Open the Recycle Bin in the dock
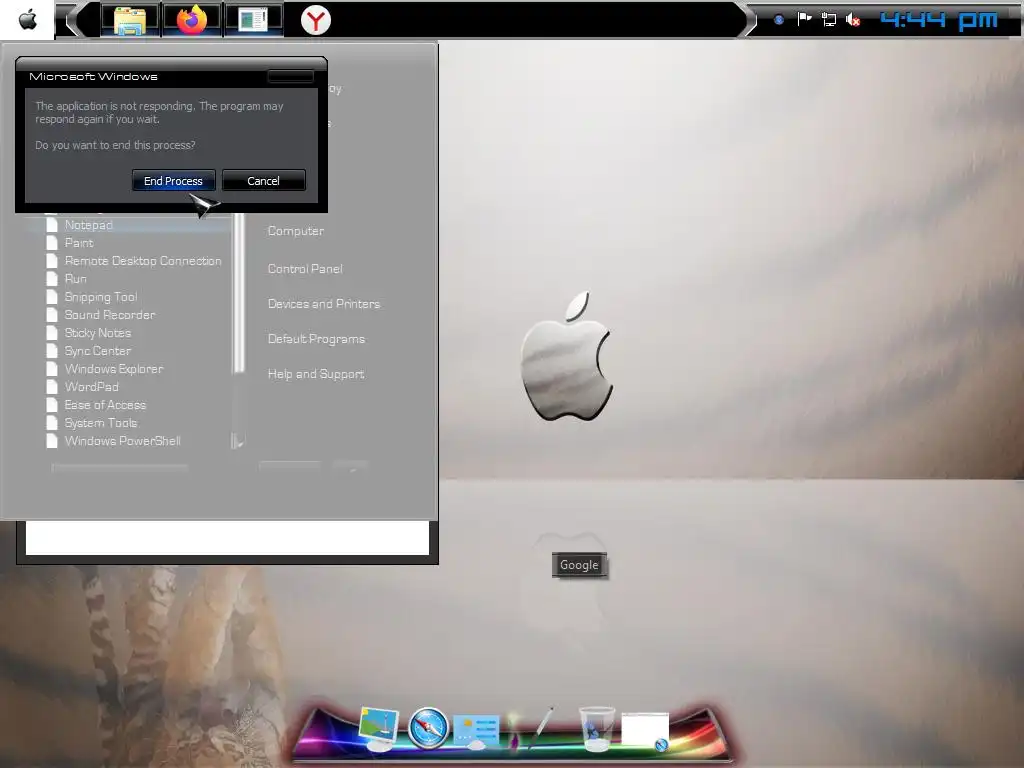This screenshot has height=768, width=1024. [x=596, y=728]
